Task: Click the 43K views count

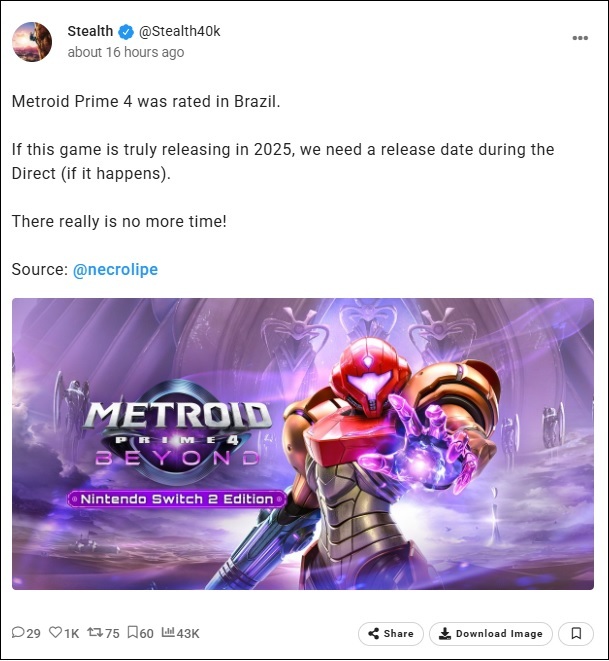Action: 188,633
